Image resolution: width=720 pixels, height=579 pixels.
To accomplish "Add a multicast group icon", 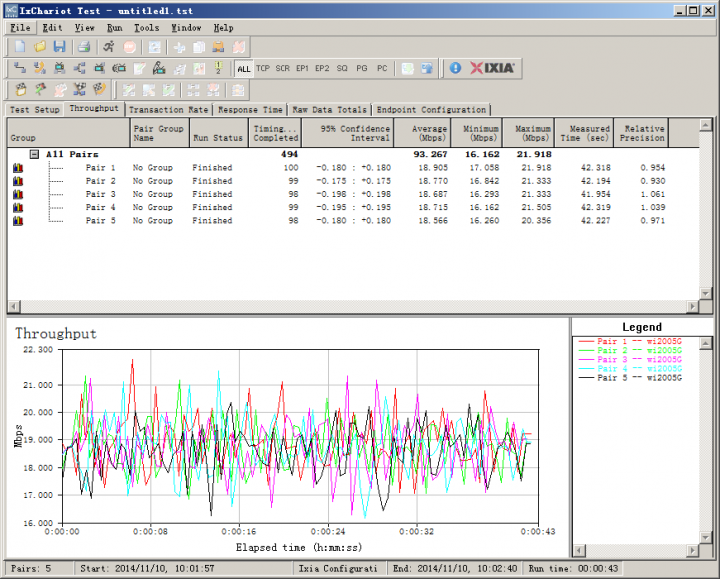I will click(x=79, y=68).
